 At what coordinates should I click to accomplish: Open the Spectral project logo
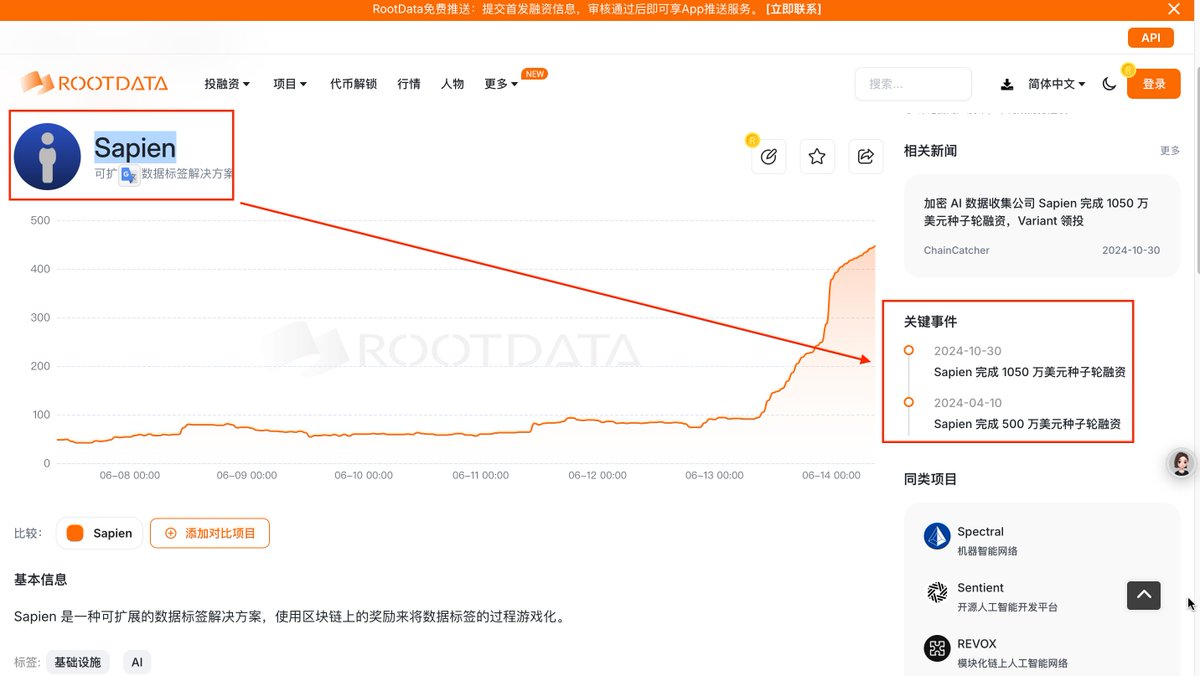coord(937,536)
